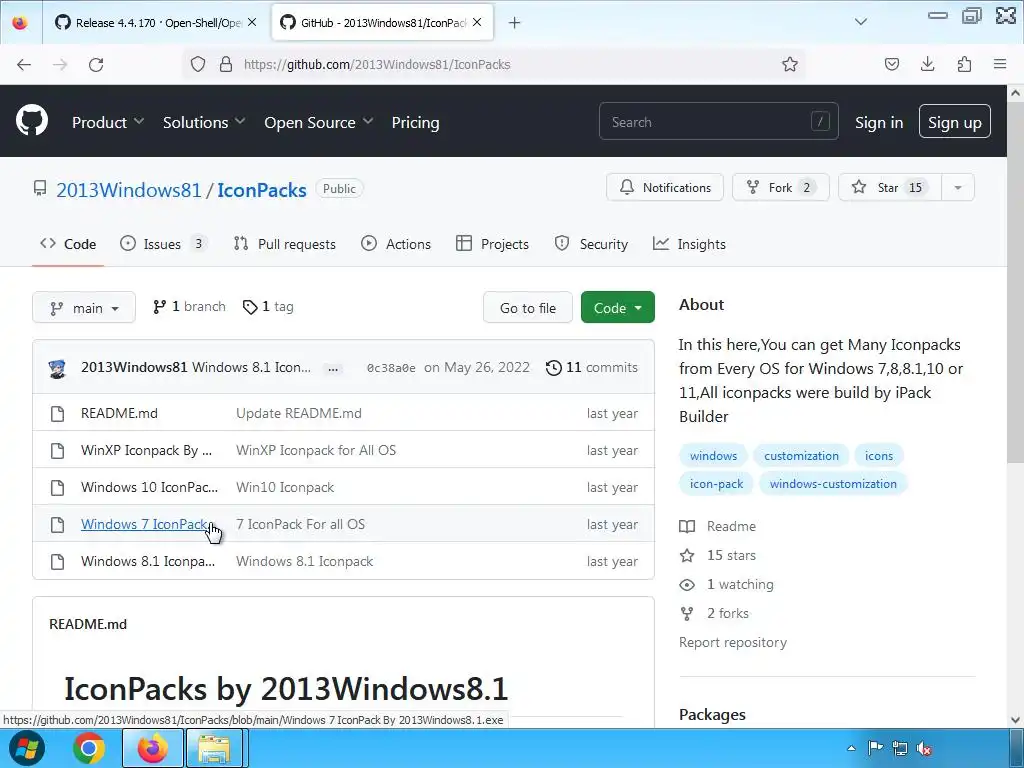Expand the green Code dropdown button
This screenshot has width=1024, height=768.
(x=618, y=308)
